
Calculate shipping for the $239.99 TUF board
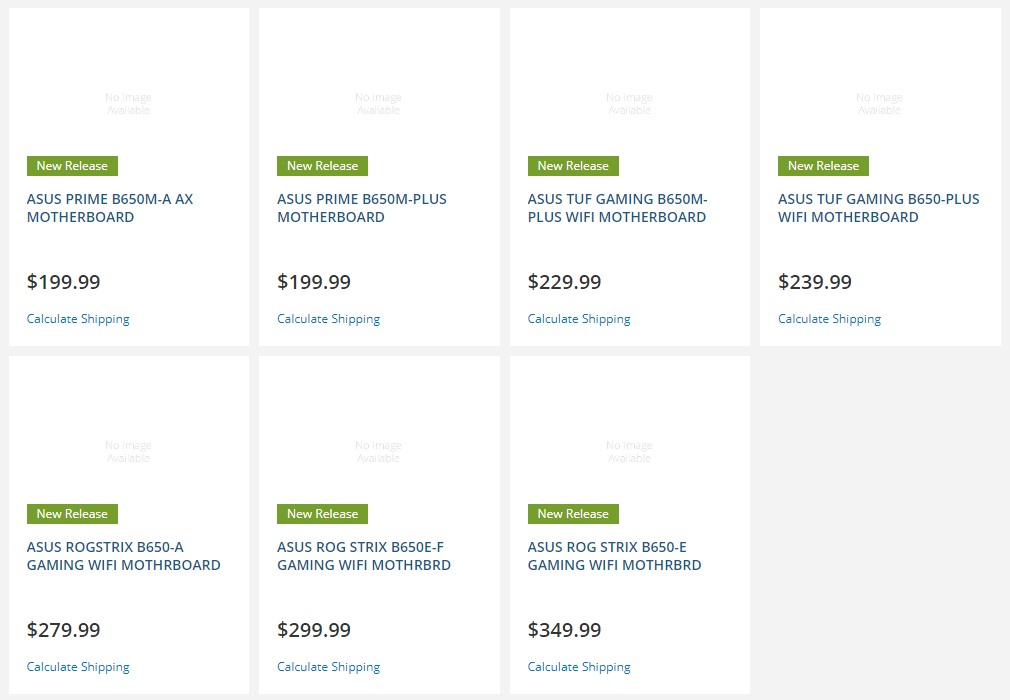pyautogui.click(x=829, y=319)
